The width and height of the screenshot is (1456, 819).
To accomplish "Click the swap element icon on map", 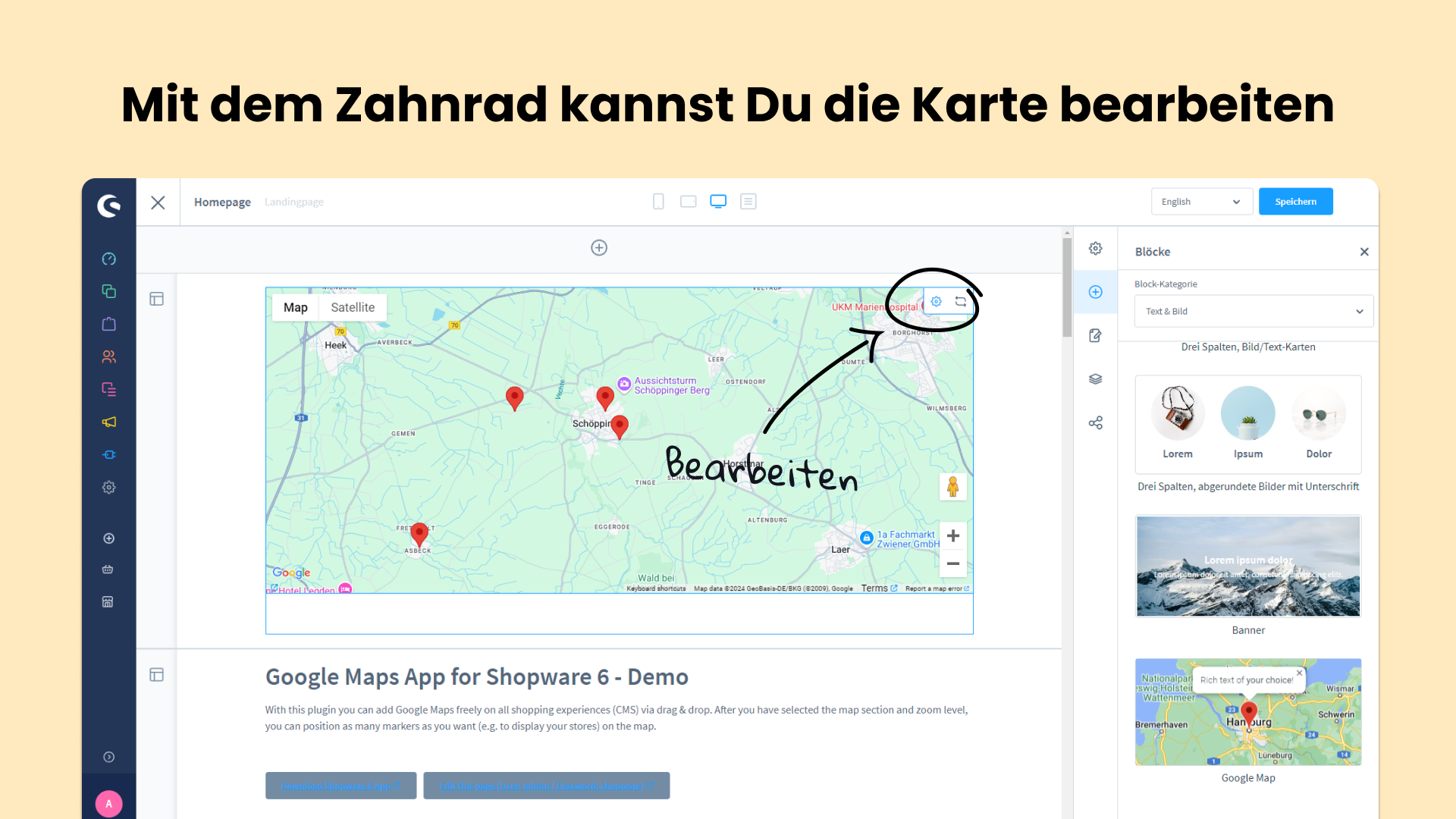I will pos(961,302).
